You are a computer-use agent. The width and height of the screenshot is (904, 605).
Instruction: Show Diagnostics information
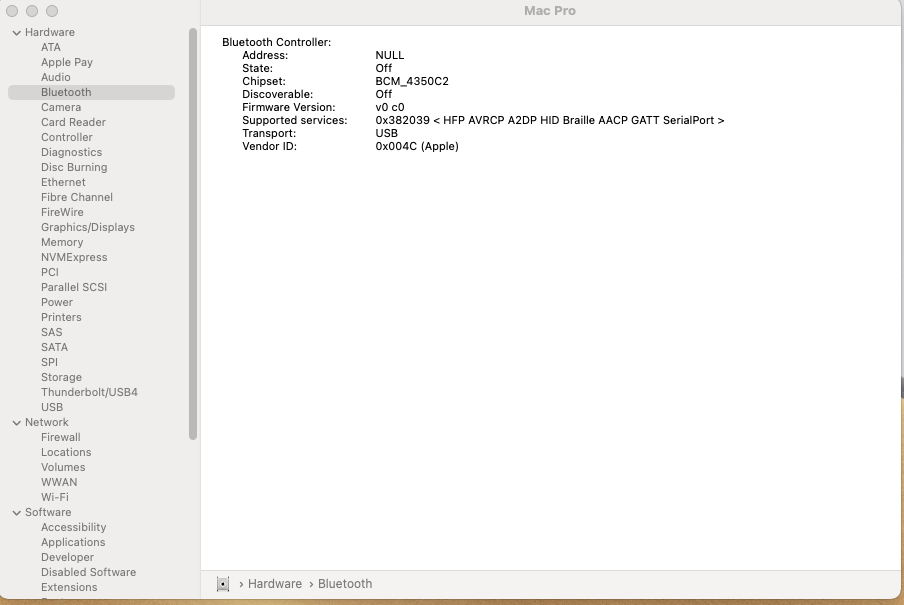(71, 152)
